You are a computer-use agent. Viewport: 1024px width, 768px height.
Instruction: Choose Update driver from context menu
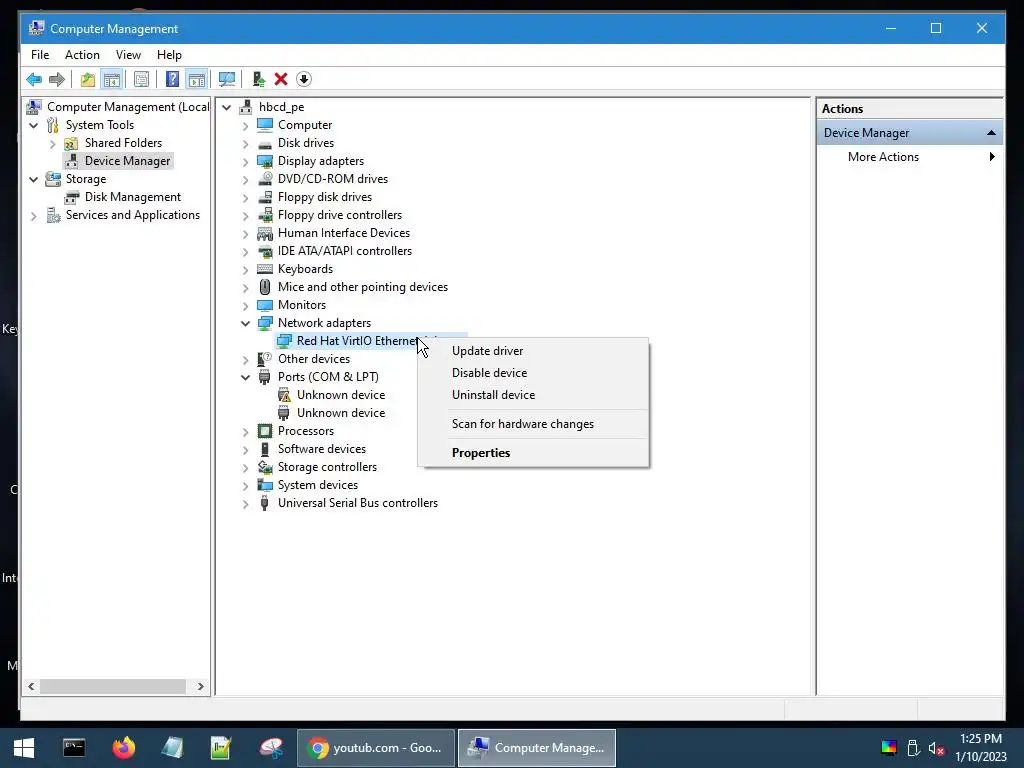tap(533, 351)
